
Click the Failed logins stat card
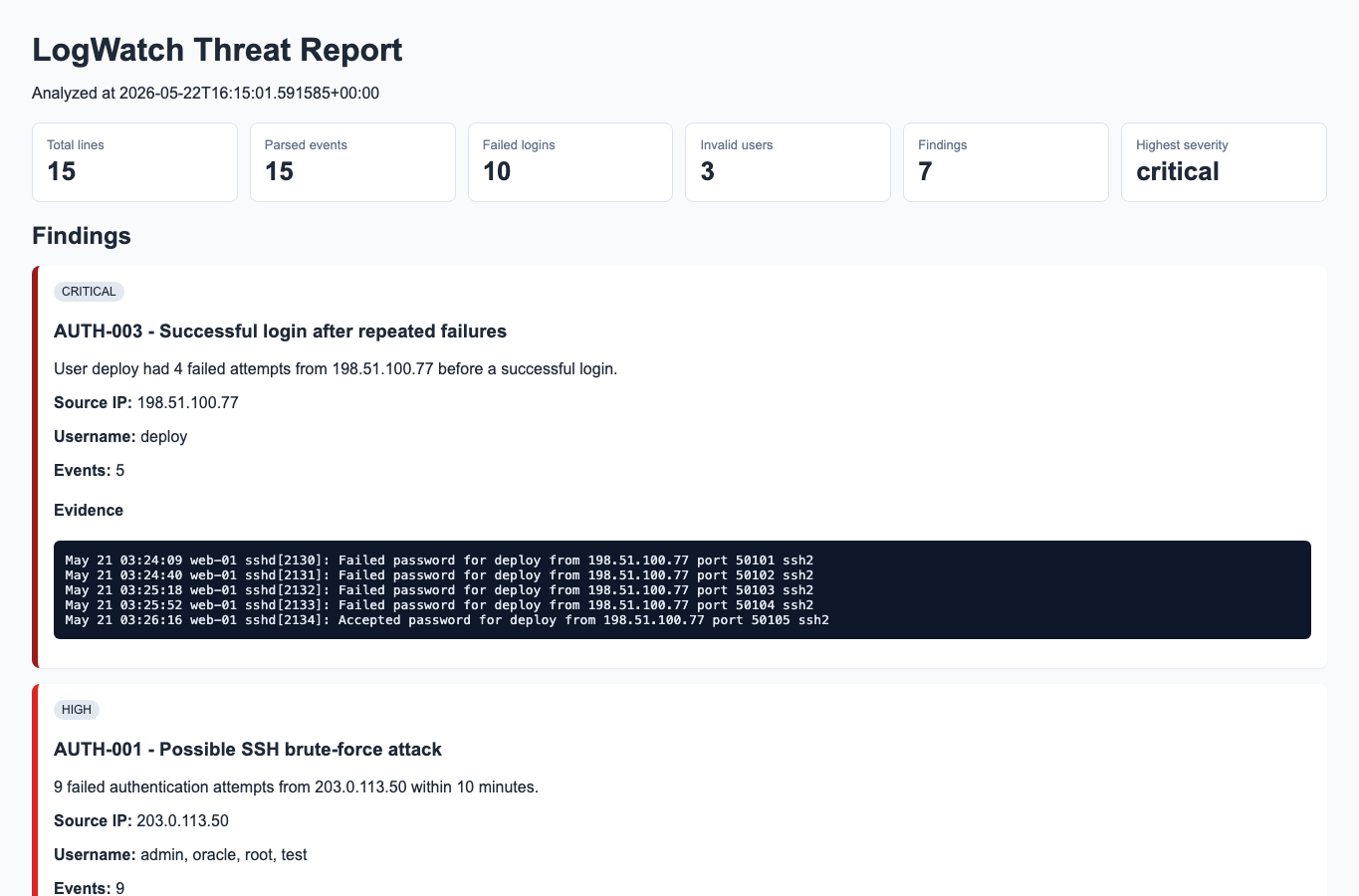click(570, 162)
